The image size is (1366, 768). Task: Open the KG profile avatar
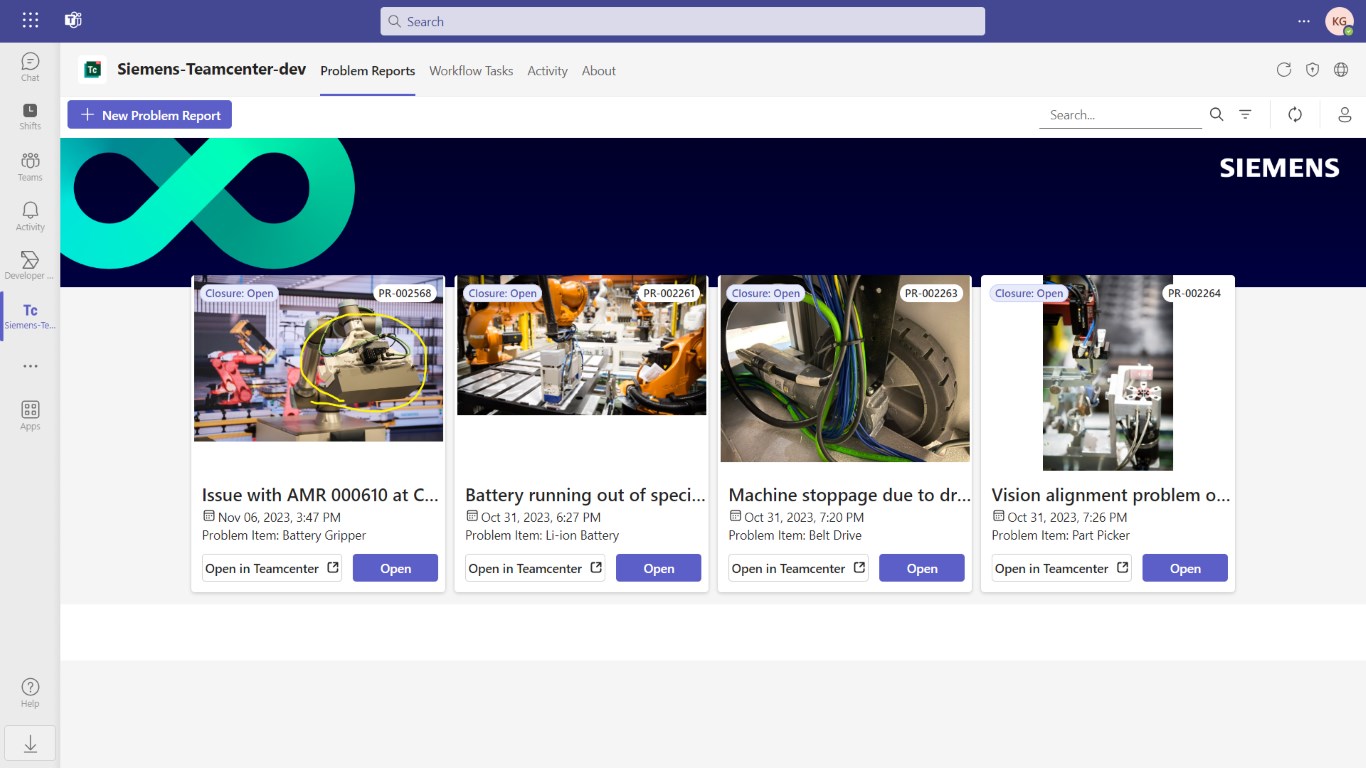coord(1339,21)
